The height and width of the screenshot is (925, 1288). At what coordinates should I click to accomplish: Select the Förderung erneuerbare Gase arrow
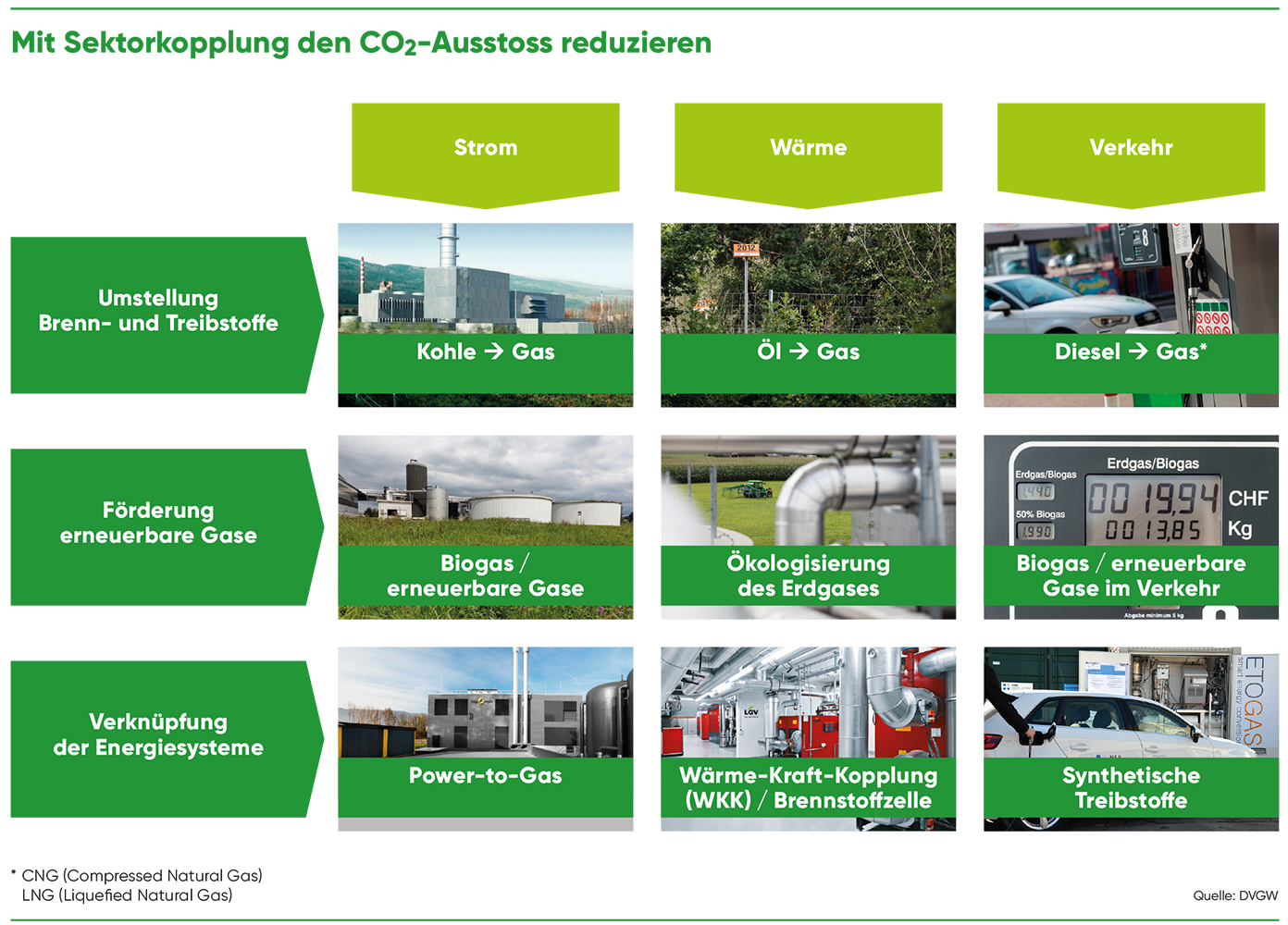pyautogui.click(x=159, y=524)
